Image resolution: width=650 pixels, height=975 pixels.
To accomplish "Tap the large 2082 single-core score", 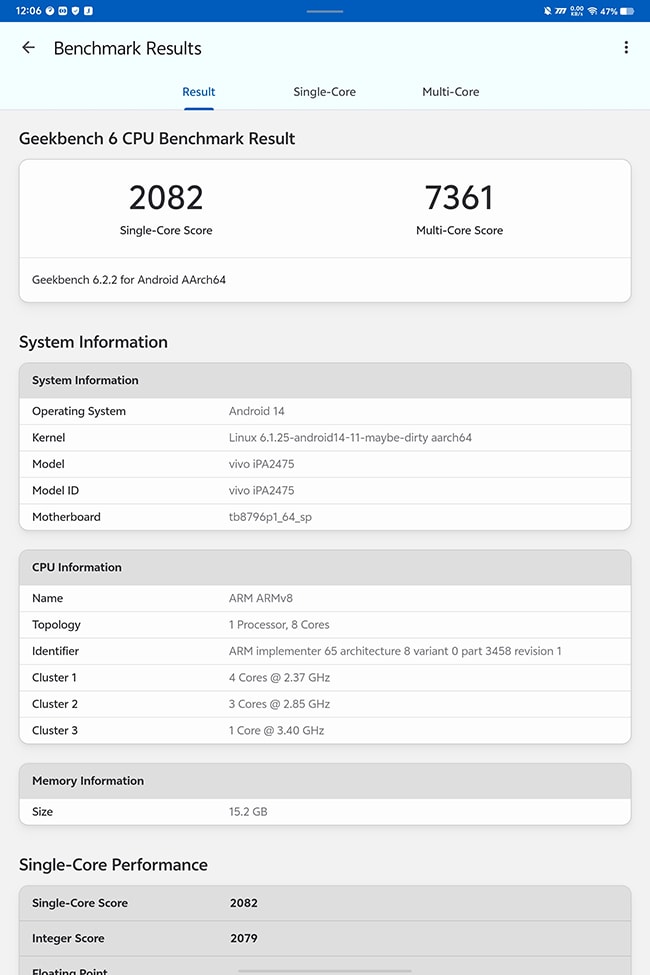I will 166,198.
